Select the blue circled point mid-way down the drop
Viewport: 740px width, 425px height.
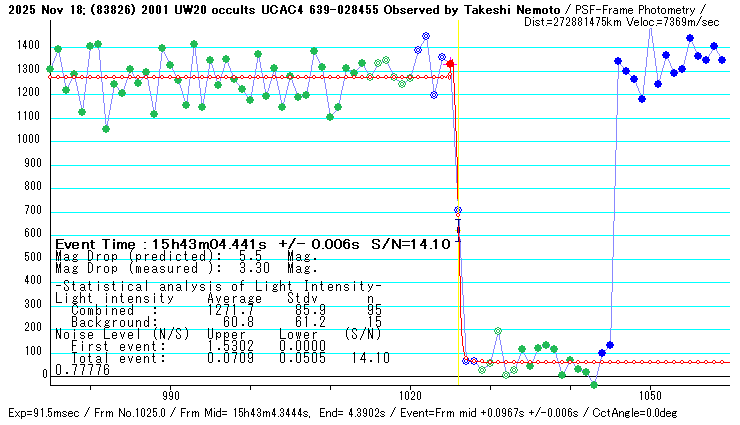(x=458, y=210)
